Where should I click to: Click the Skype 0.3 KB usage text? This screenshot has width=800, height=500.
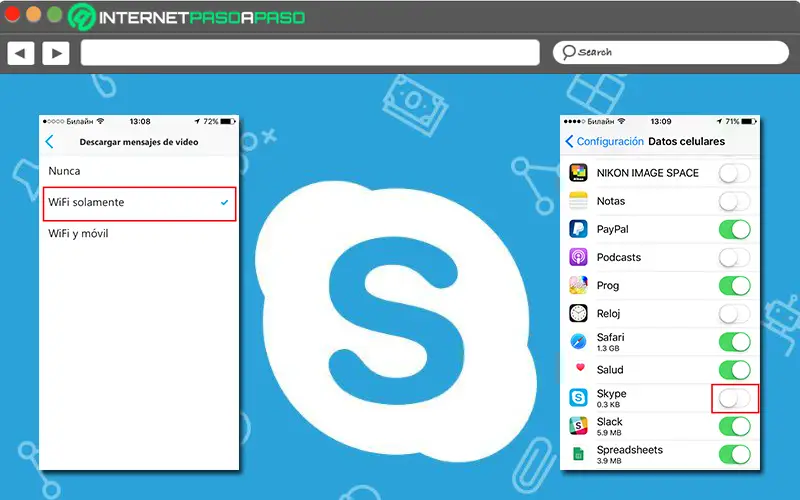point(608,404)
